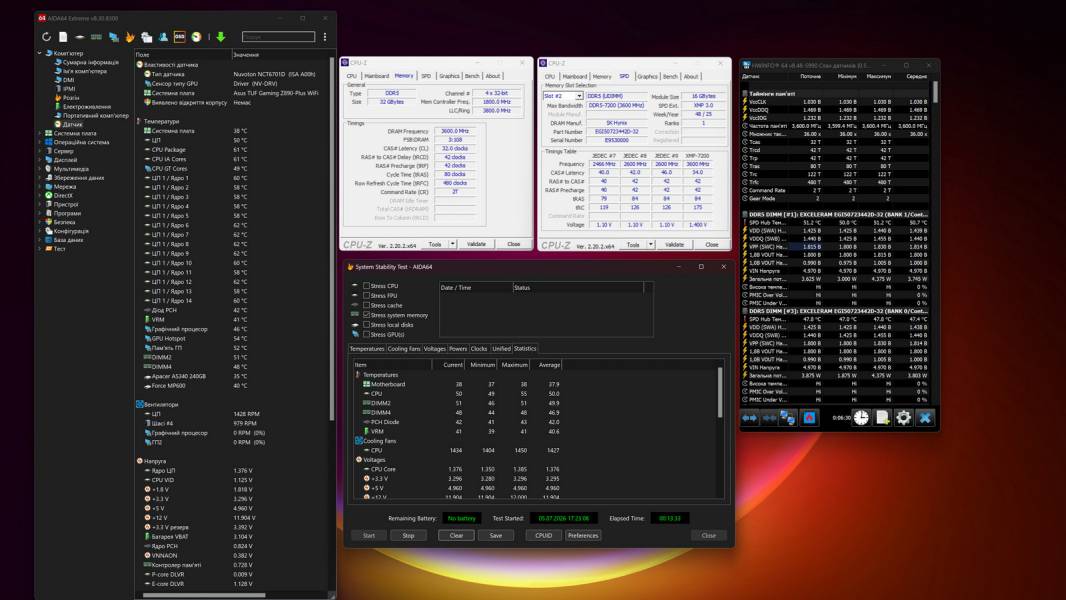1066x600 pixels.
Task: Enable Stress local disks checkbox
Action: [x=366, y=325]
